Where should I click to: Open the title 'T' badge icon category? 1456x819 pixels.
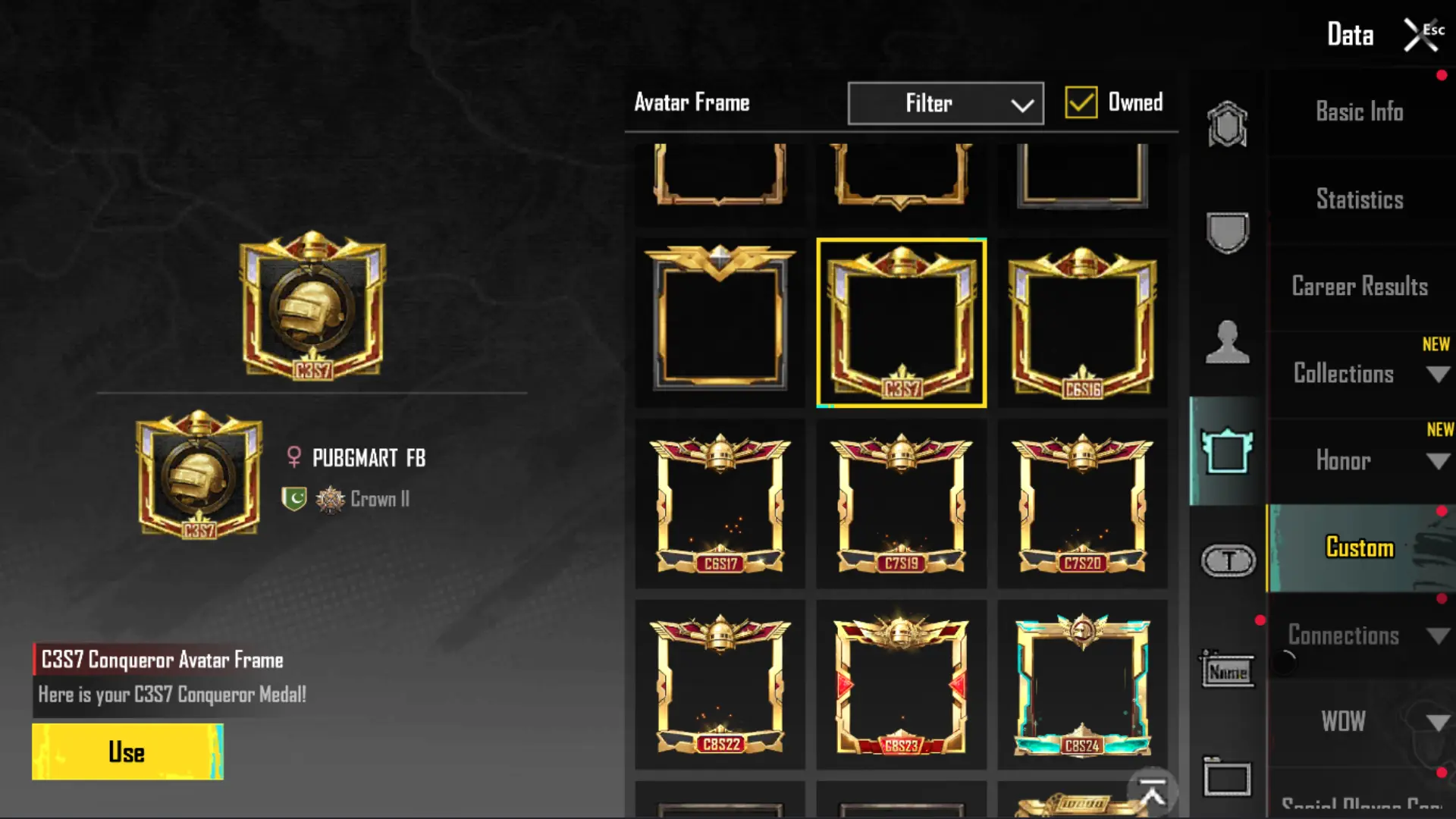click(1228, 560)
